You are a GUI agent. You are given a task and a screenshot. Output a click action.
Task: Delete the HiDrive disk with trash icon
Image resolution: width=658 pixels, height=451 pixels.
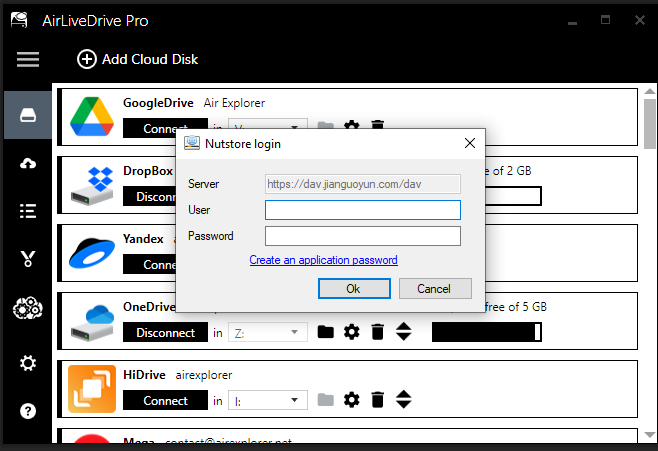coord(378,400)
